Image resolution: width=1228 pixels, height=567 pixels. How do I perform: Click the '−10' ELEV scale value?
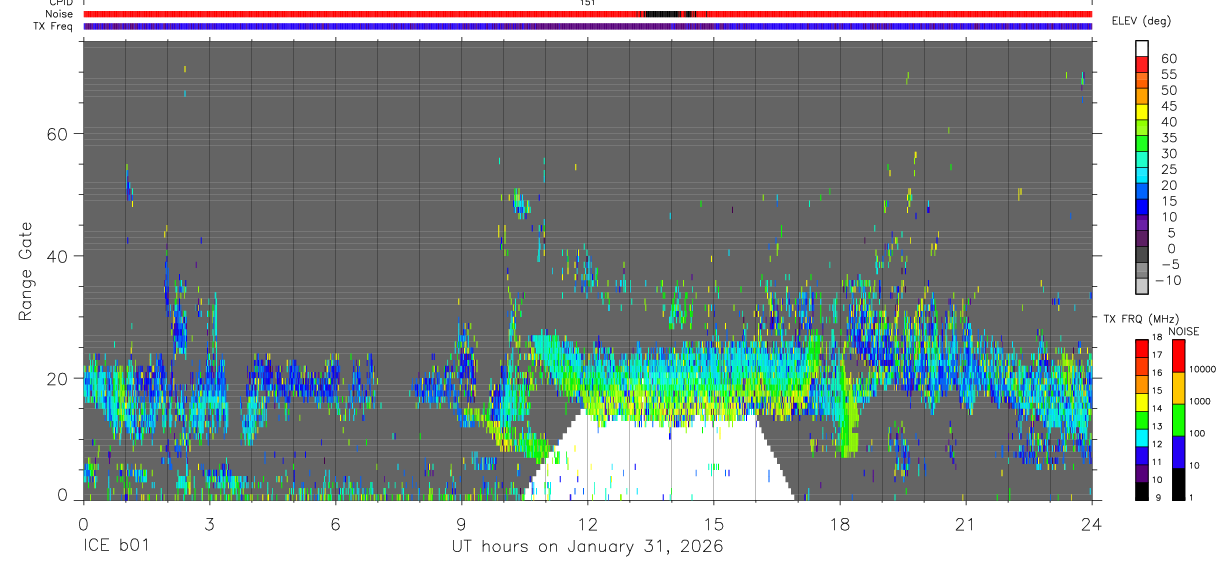point(1167,281)
